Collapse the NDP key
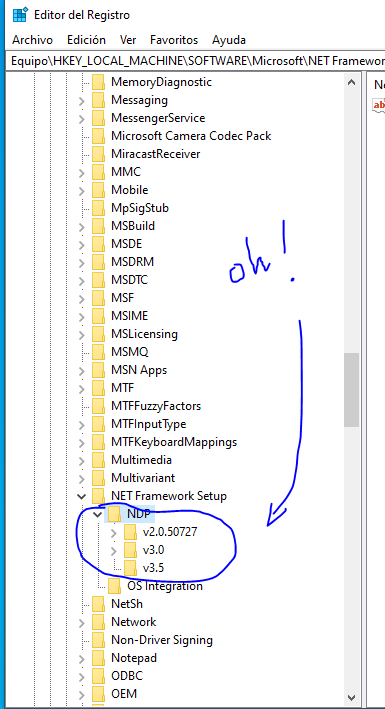The width and height of the screenshot is (385, 709). tap(97, 514)
